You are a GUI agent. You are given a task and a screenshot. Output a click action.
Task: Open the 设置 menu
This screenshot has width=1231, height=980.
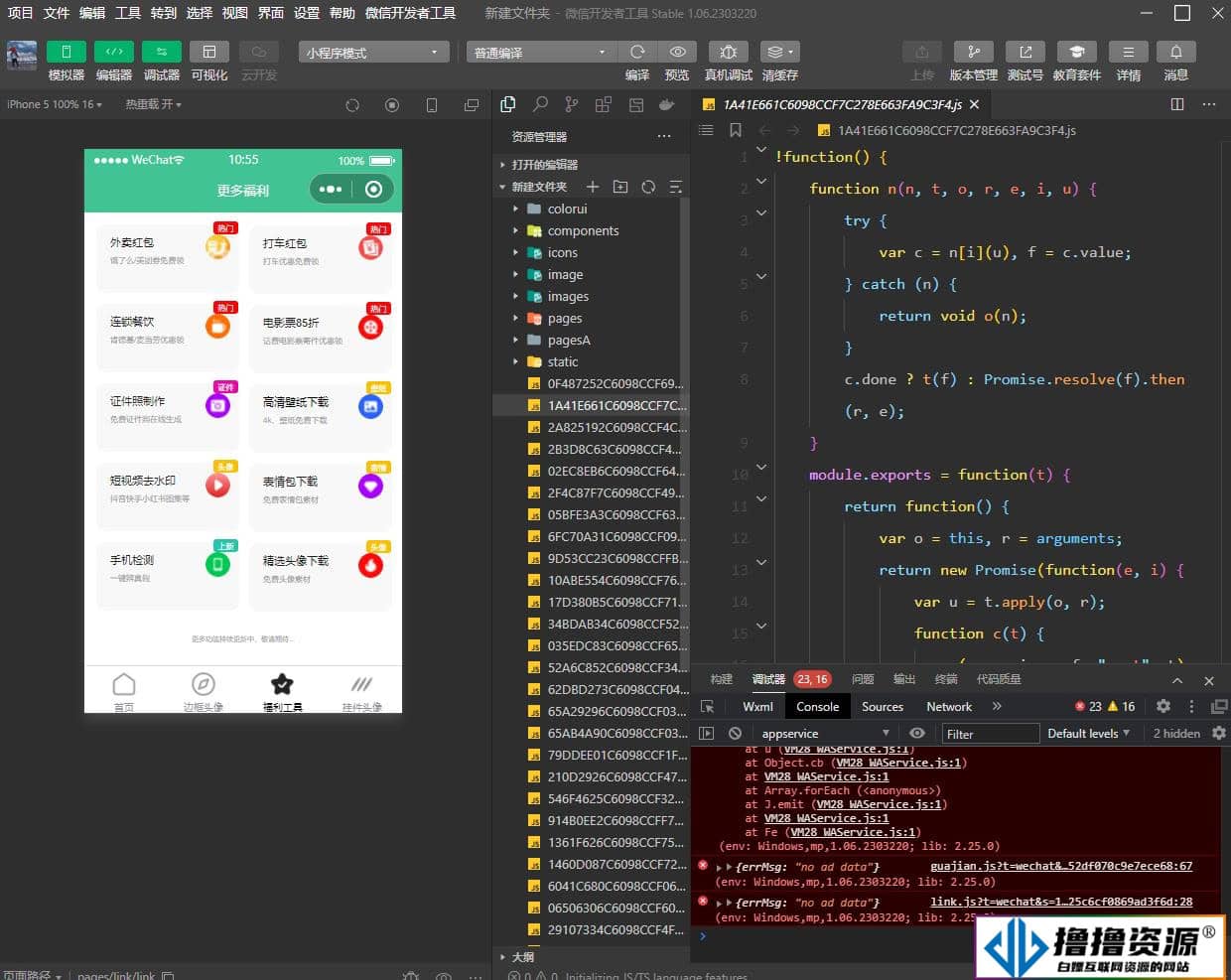coord(307,13)
